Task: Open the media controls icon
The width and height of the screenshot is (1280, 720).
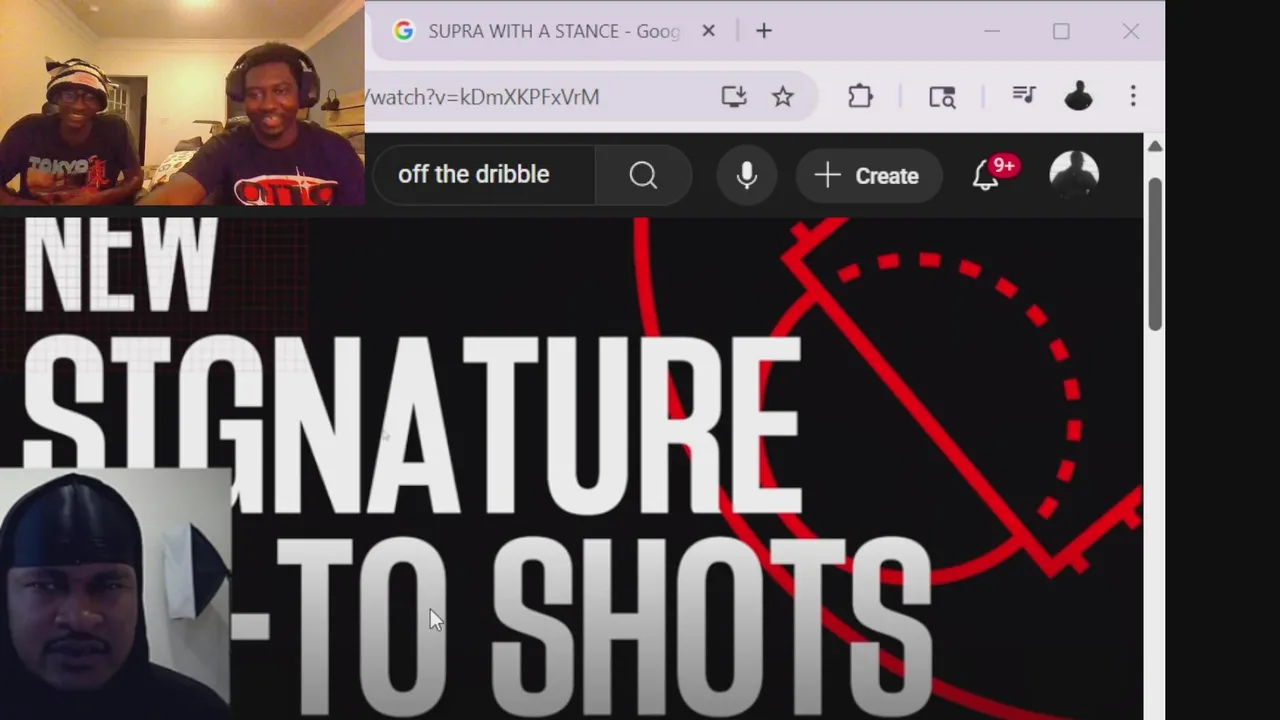Action: pos(1024,96)
